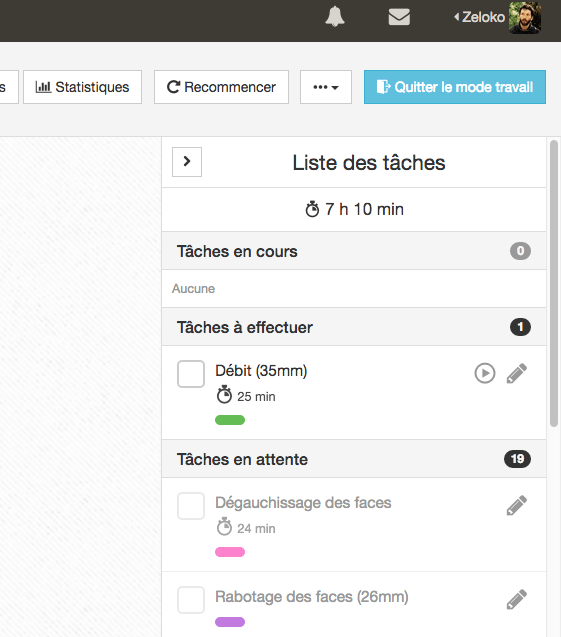
Task: Open the notifications bell
Action: pos(335,17)
